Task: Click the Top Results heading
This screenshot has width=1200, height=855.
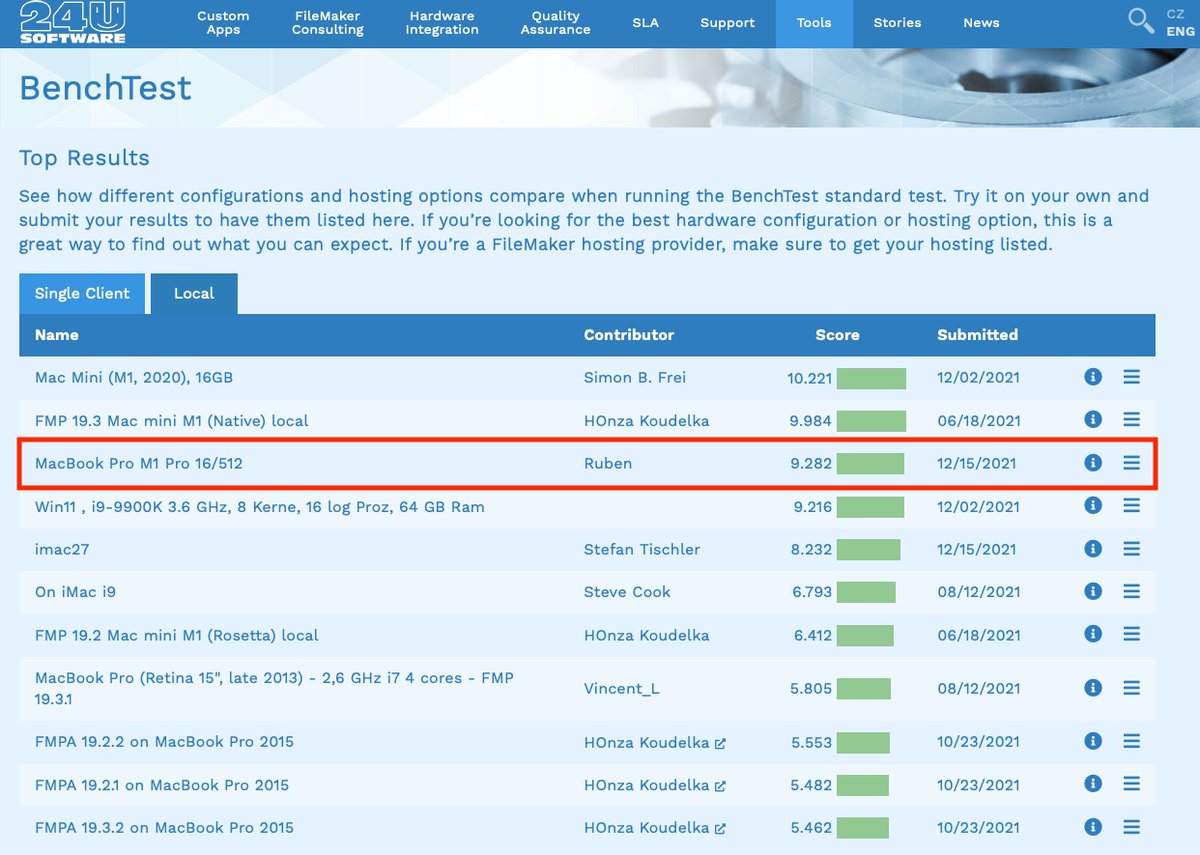Action: (84, 158)
